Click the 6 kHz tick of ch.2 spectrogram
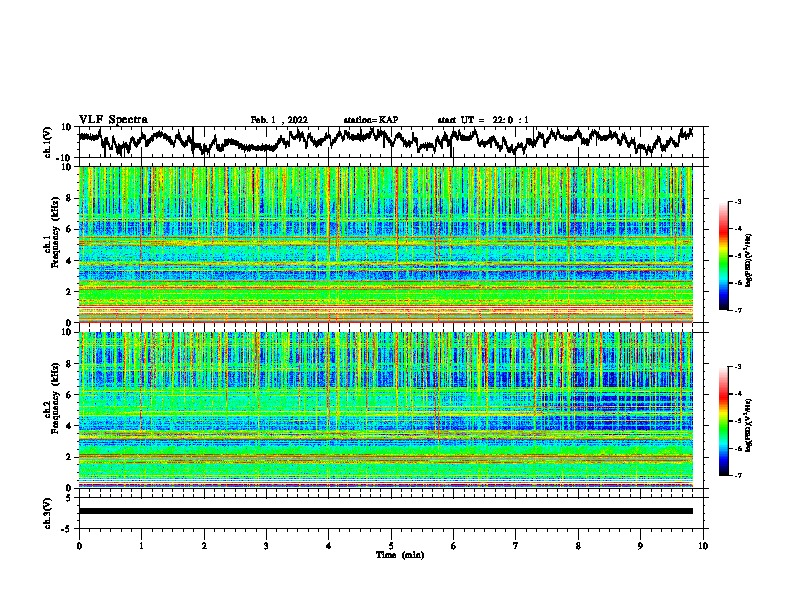 (x=70, y=395)
